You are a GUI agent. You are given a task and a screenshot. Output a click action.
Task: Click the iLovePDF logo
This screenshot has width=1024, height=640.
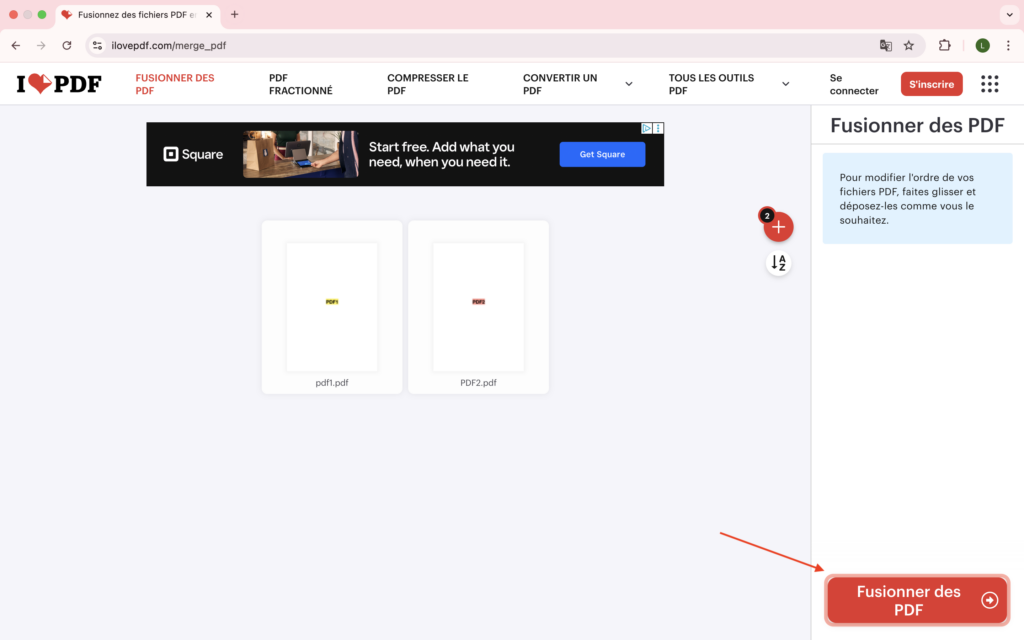(59, 84)
